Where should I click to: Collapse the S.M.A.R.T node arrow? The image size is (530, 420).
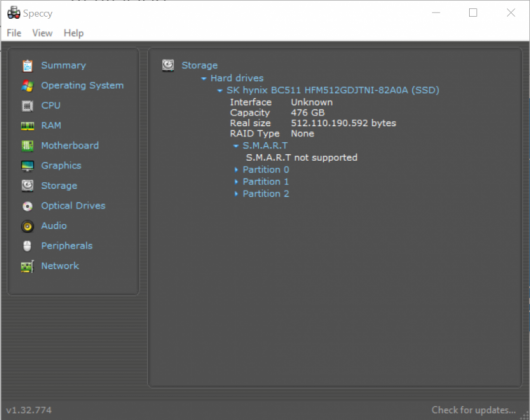236,146
